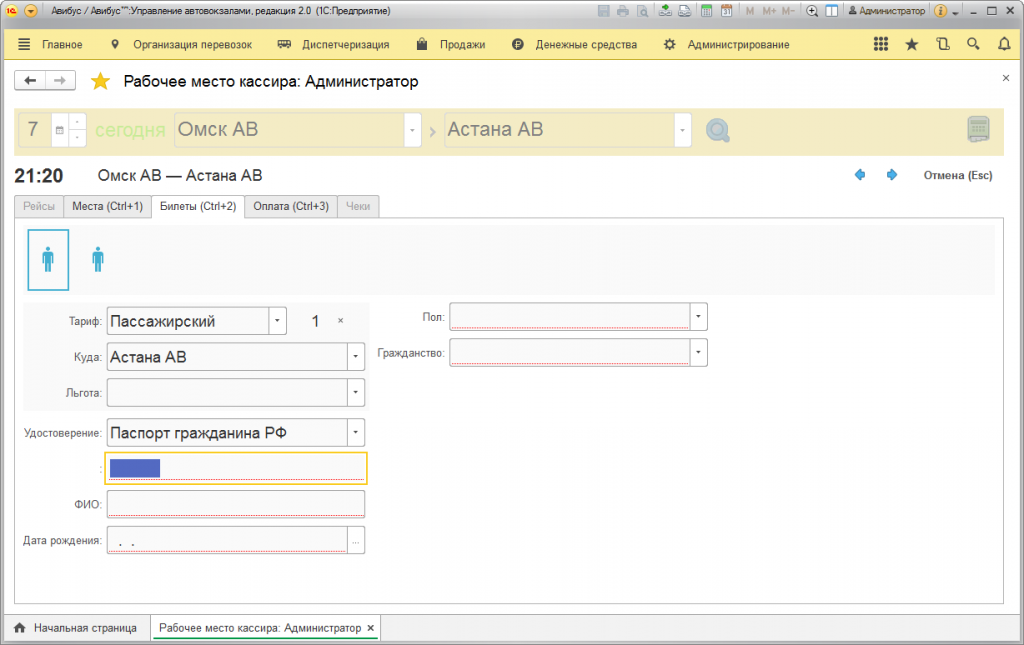
Task: Switch to the Оплата (Ctrl+3) tab
Action: click(x=291, y=207)
